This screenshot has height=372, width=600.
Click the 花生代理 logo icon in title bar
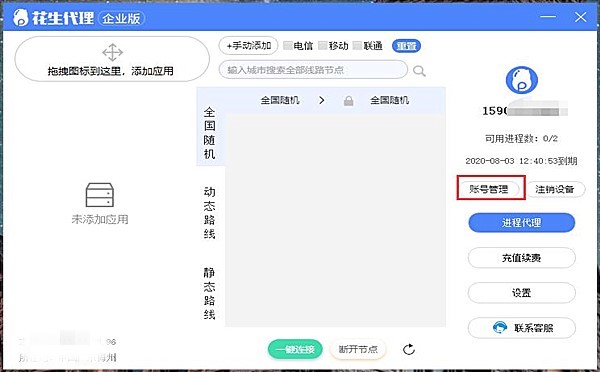21,18
